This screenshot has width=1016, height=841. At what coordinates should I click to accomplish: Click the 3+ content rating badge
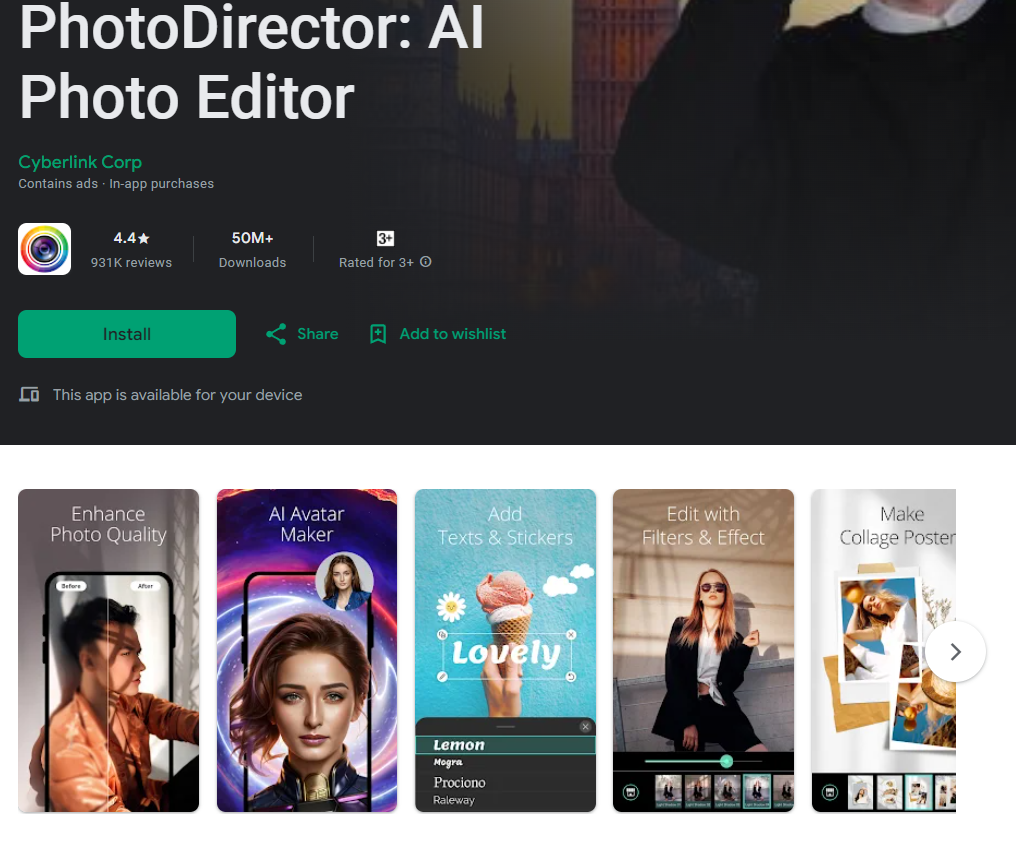click(x=386, y=238)
